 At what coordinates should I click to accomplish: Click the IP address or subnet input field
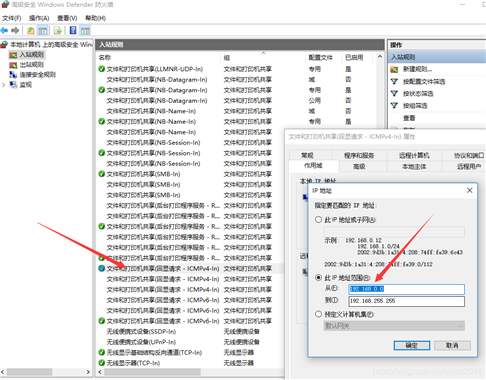click(x=394, y=232)
